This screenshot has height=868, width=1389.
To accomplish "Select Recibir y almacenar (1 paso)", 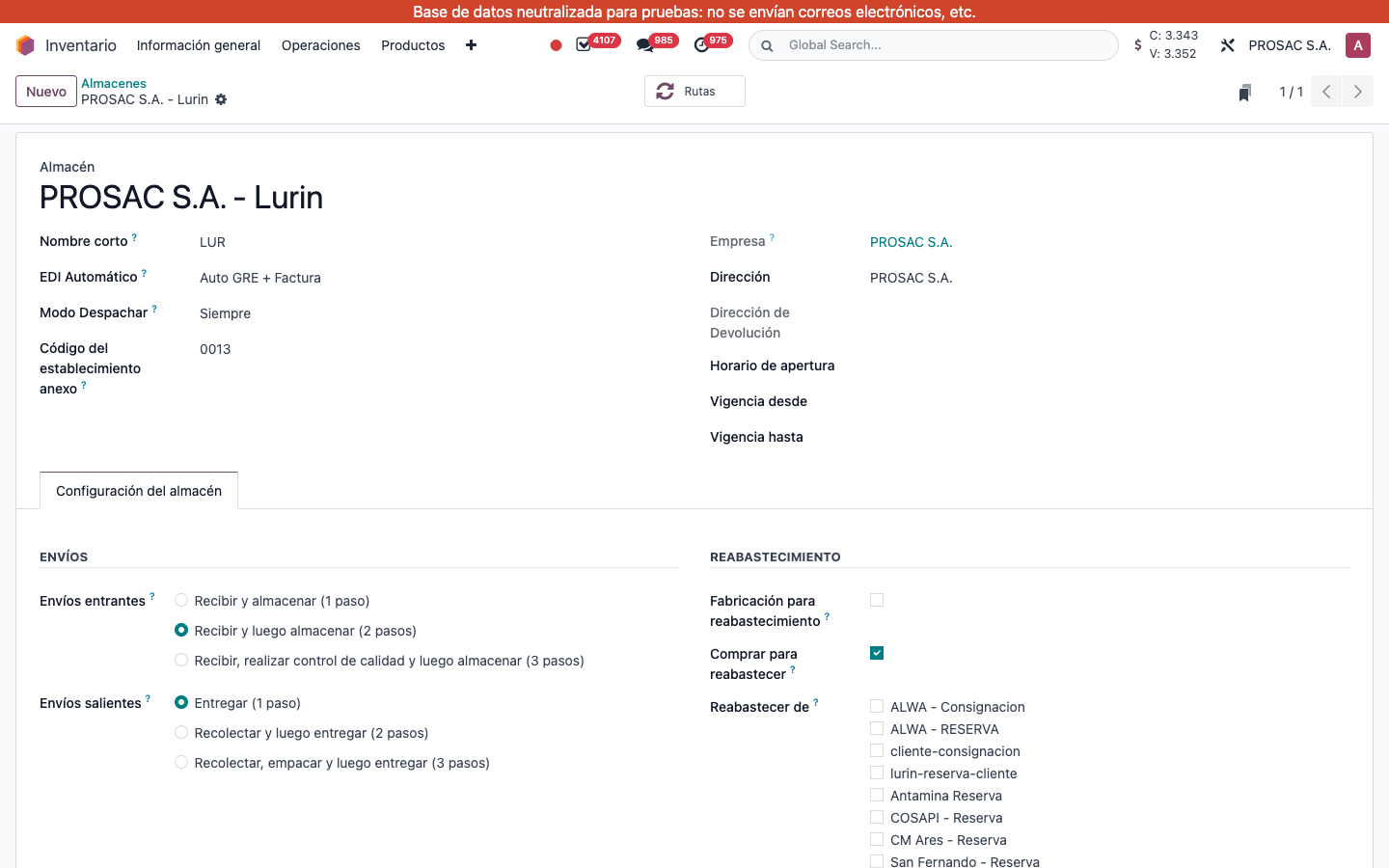I will pos(181,600).
